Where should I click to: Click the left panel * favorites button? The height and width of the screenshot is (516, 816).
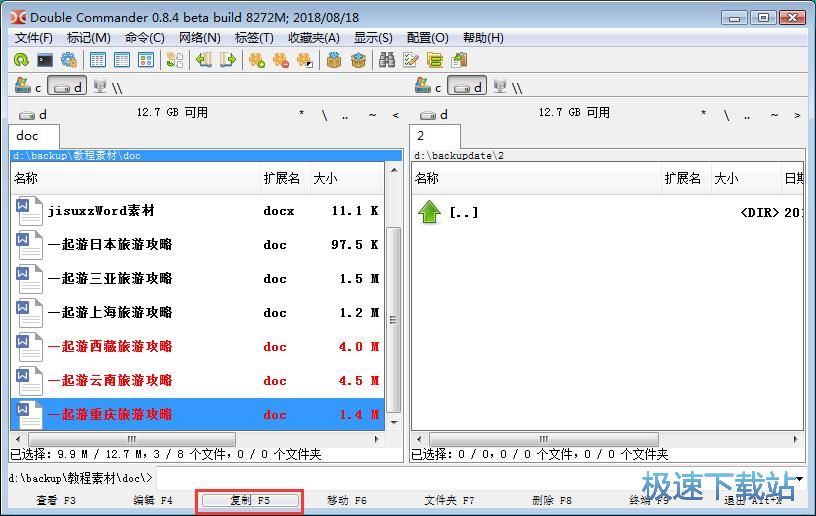coord(301,113)
